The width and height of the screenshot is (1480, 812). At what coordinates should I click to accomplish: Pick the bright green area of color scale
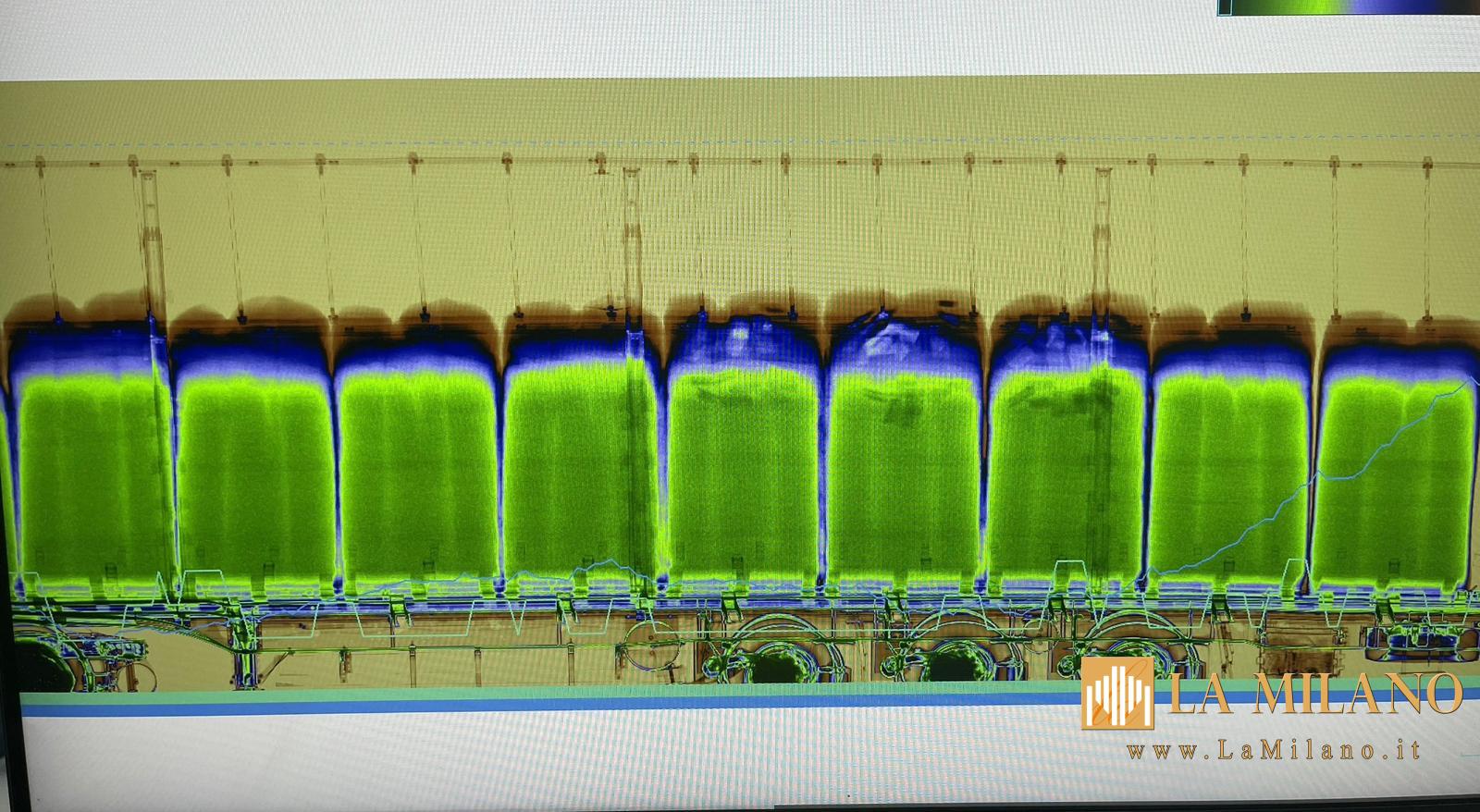[1313, 6]
